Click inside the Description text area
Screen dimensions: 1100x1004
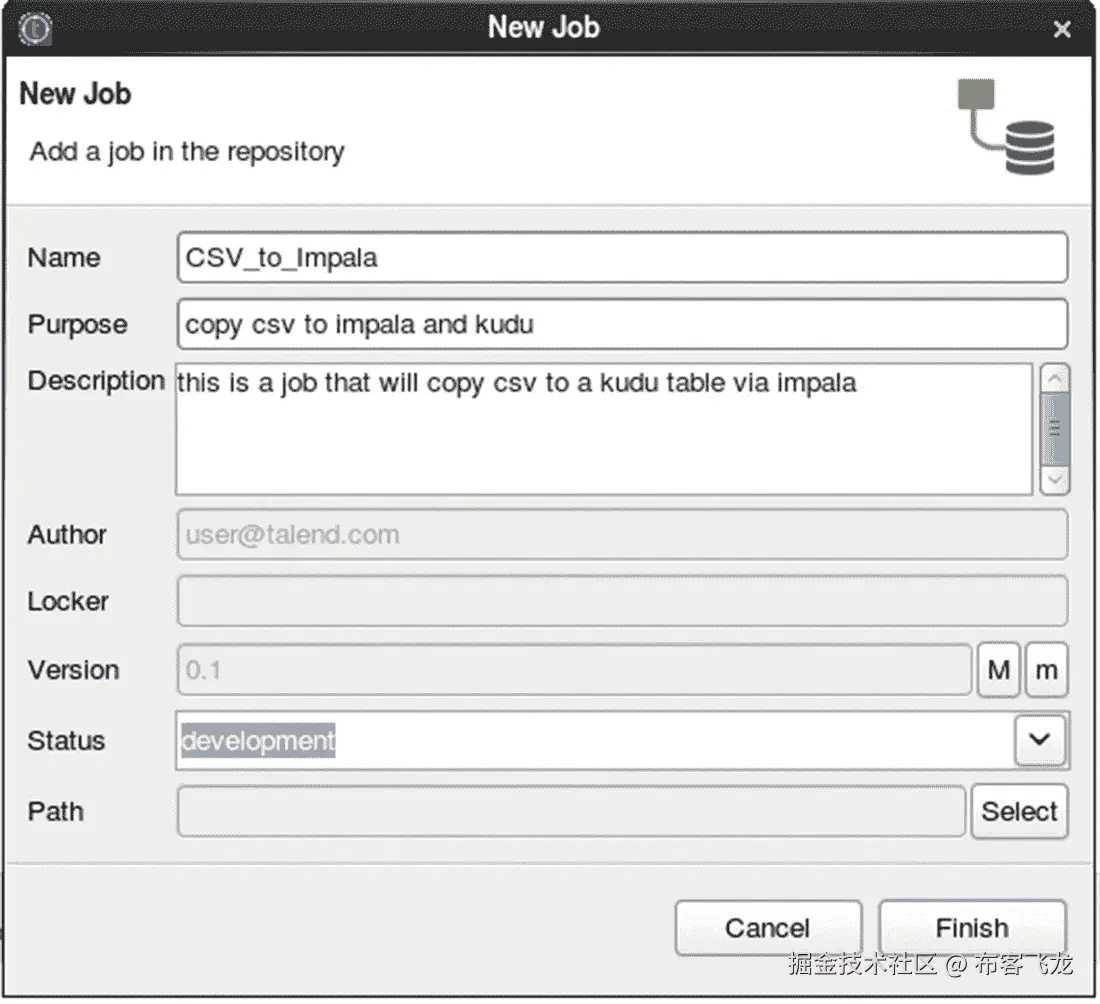pyautogui.click(x=604, y=429)
